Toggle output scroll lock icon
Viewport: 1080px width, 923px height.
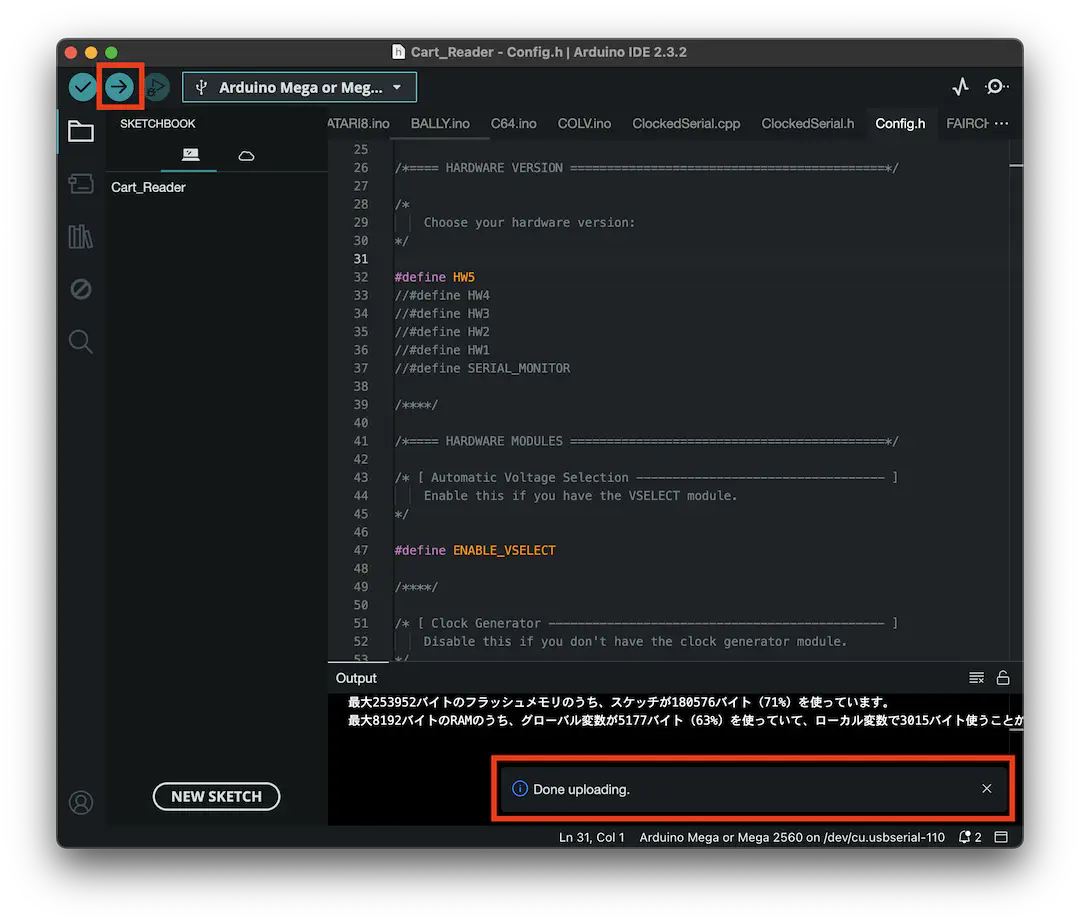point(1003,678)
